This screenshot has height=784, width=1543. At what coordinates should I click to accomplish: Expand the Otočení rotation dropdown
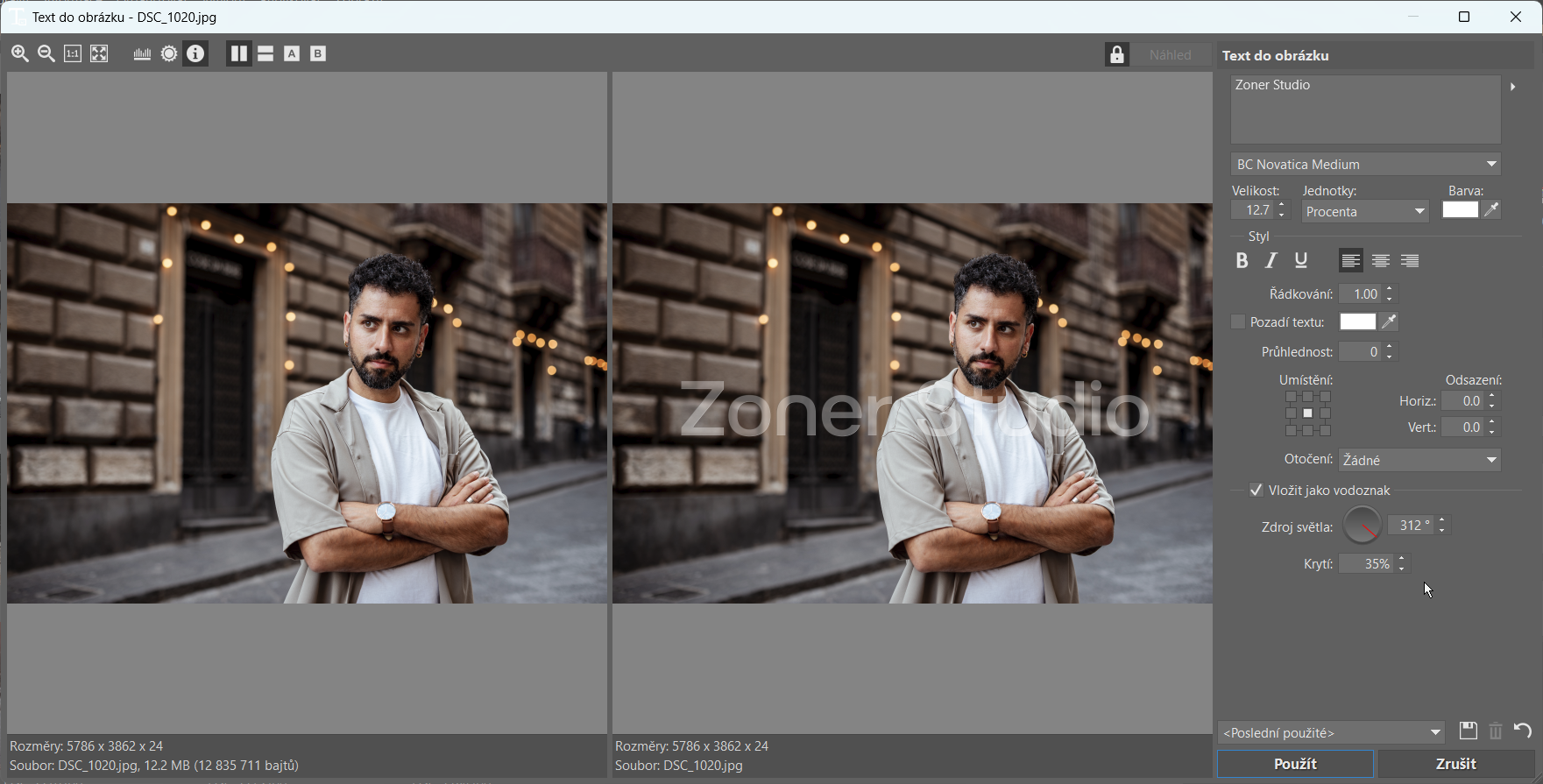coord(1419,460)
